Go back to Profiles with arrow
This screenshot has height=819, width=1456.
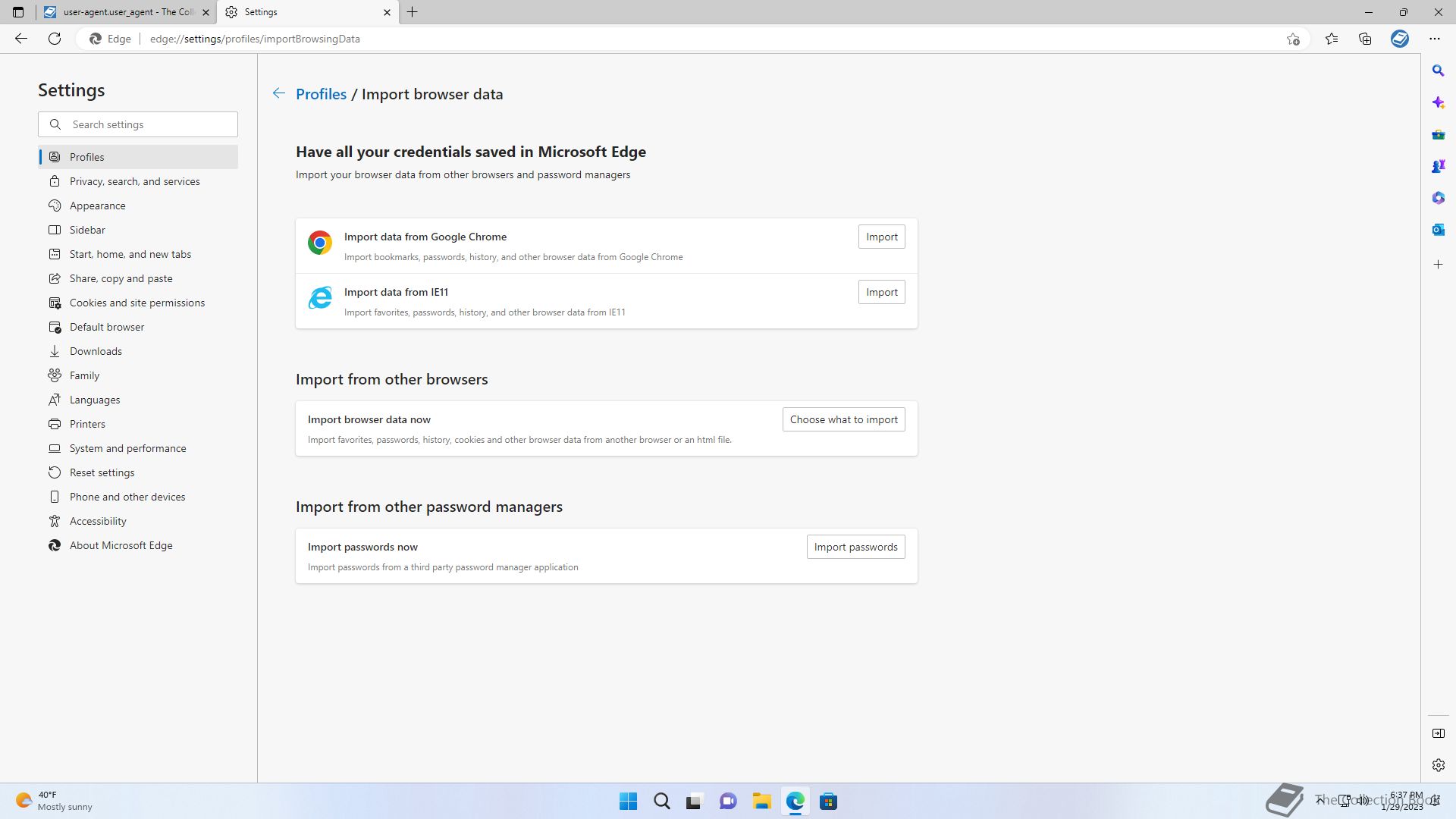(x=279, y=93)
